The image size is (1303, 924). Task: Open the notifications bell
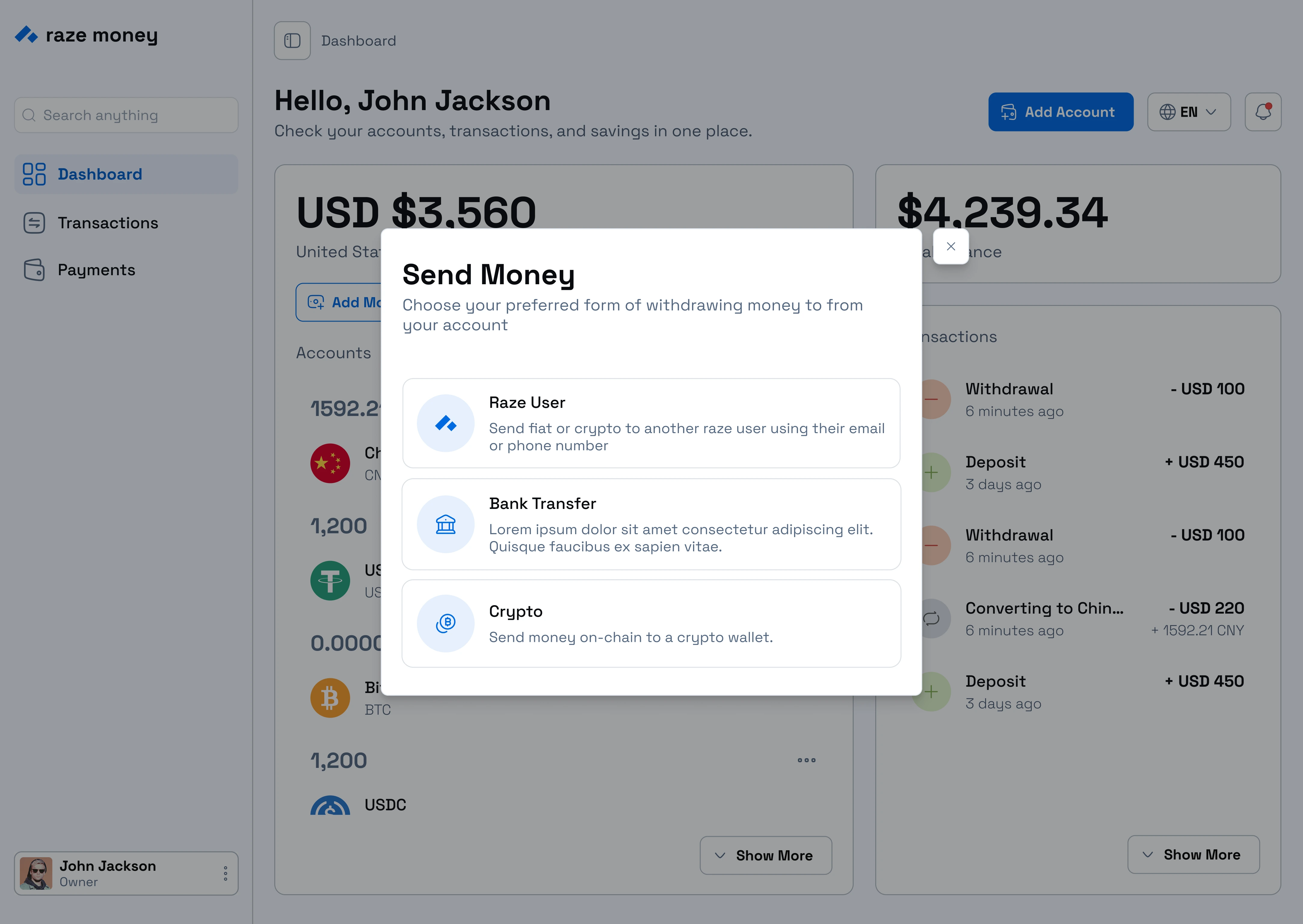pyautogui.click(x=1263, y=112)
